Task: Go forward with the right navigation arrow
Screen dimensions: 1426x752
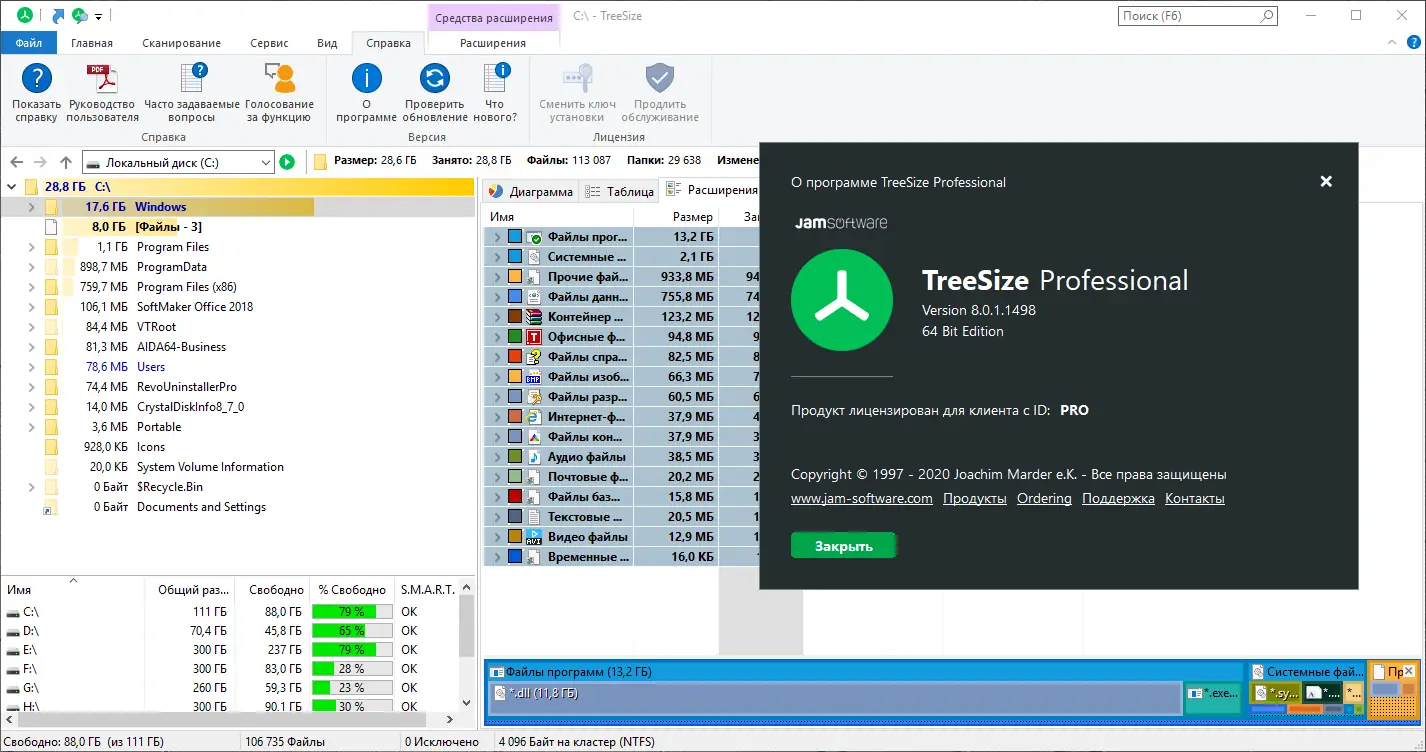Action: (x=41, y=162)
